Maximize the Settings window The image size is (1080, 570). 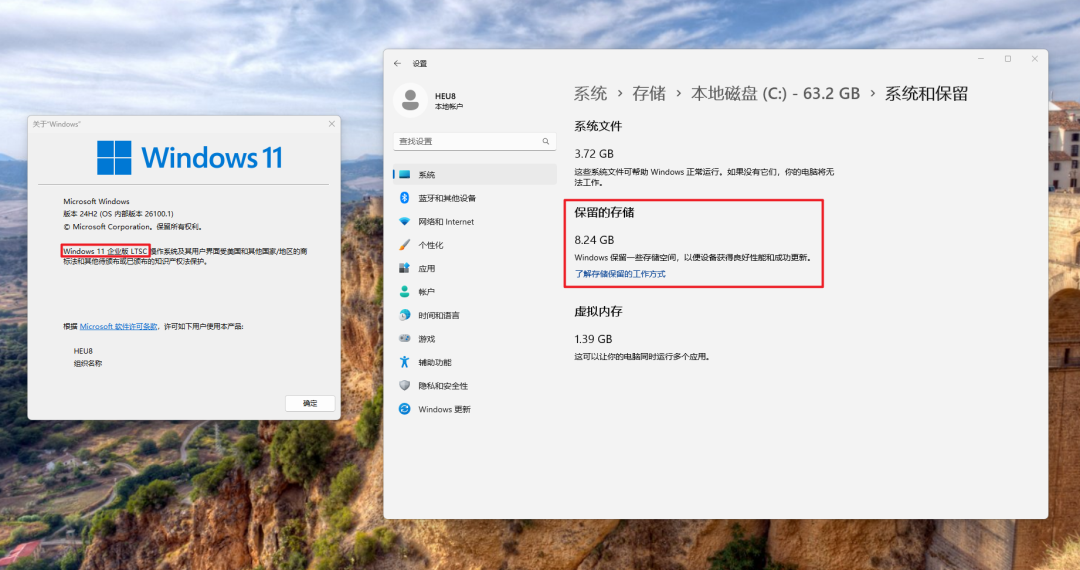point(1008,59)
